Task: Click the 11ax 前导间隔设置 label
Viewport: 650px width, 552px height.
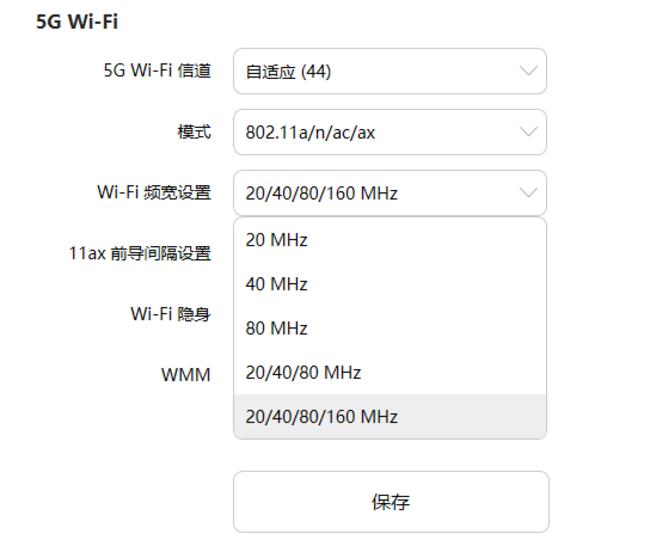Action: 140,254
